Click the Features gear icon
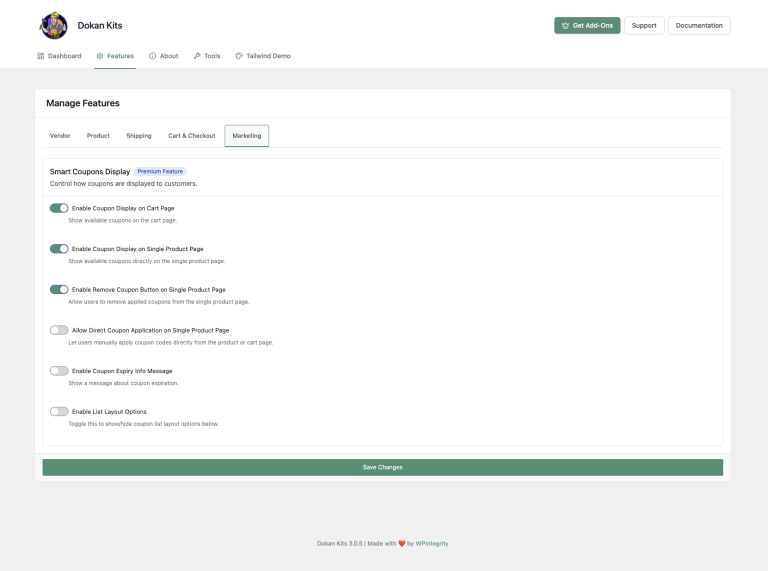This screenshot has height=571, width=768. [x=100, y=56]
